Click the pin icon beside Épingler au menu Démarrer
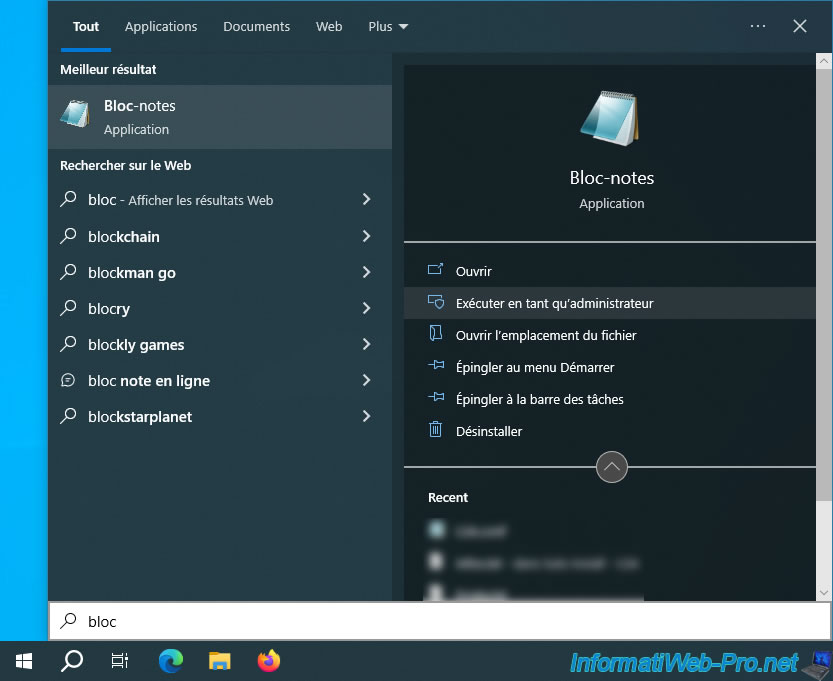The image size is (833, 681). pyautogui.click(x=436, y=365)
